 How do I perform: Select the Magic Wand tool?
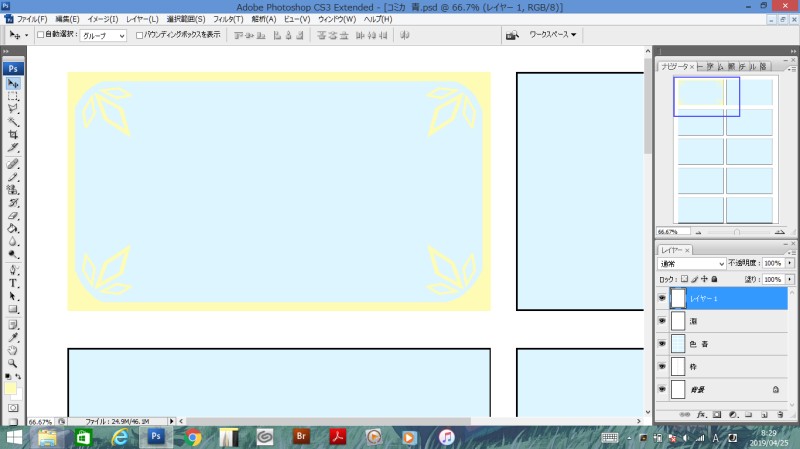point(13,121)
